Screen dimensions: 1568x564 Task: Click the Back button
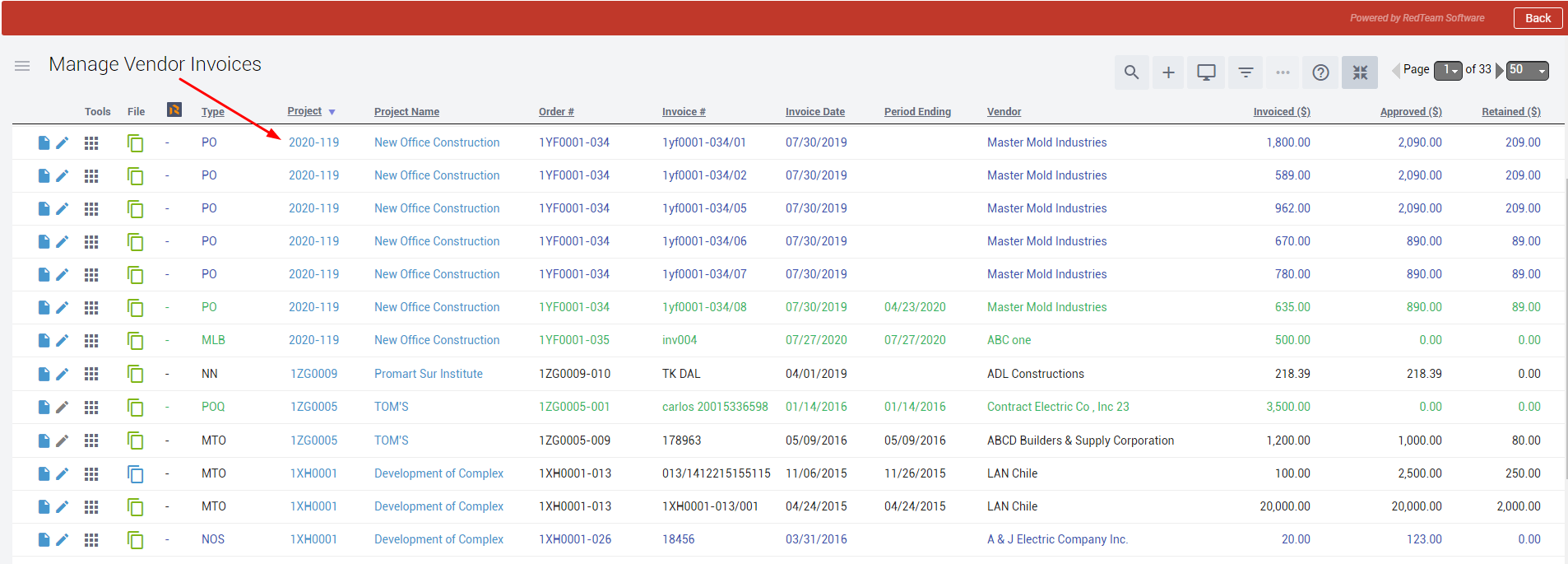(x=1537, y=18)
